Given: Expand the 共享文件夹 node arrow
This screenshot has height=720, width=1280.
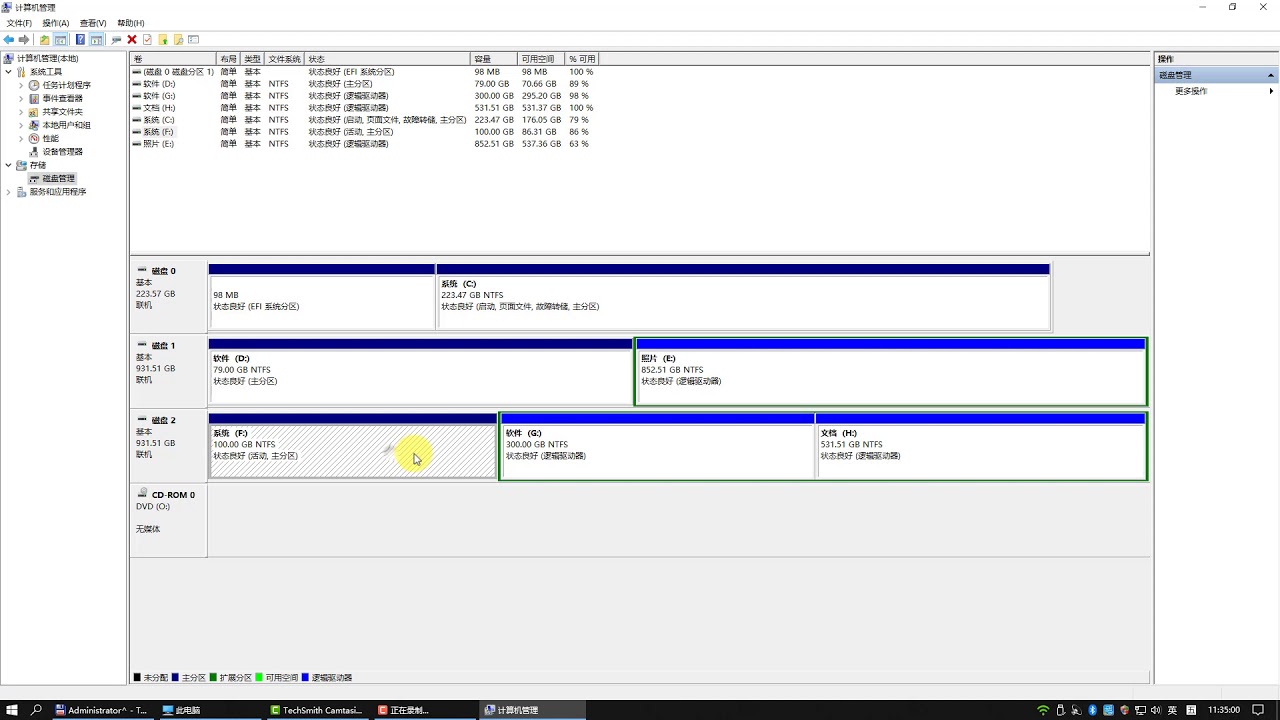Looking at the screenshot, I should point(21,112).
